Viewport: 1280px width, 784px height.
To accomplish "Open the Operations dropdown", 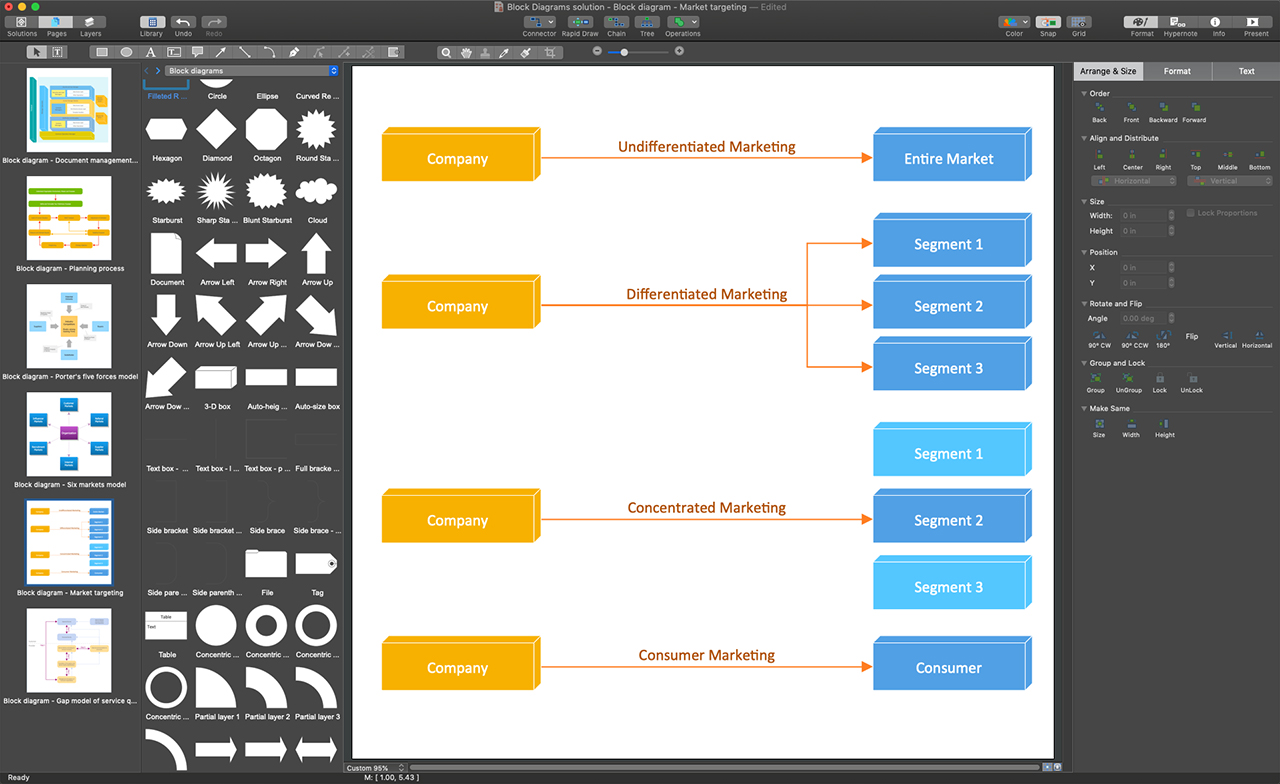I will pos(682,22).
